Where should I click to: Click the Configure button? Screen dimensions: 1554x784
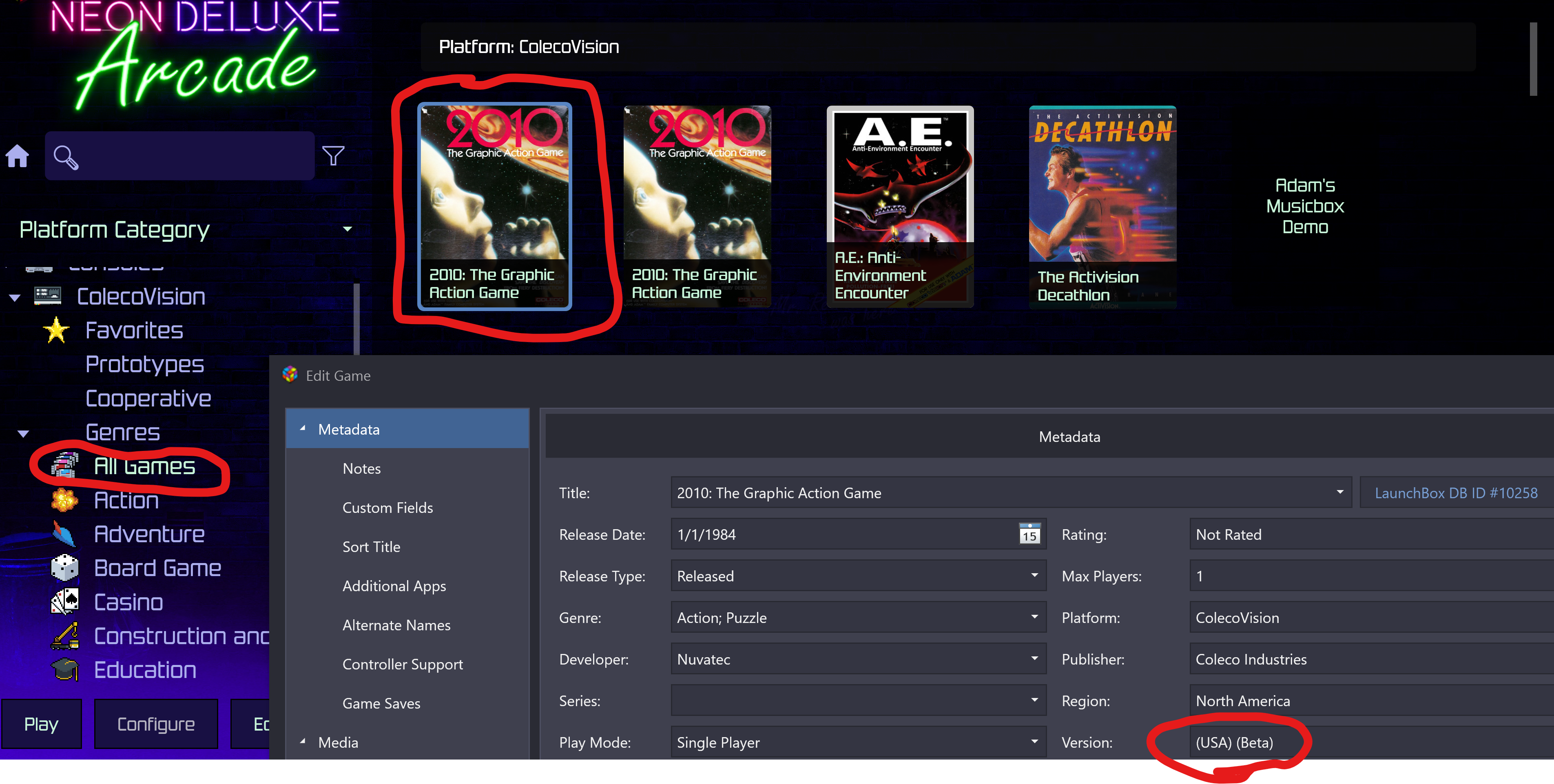[x=156, y=724]
